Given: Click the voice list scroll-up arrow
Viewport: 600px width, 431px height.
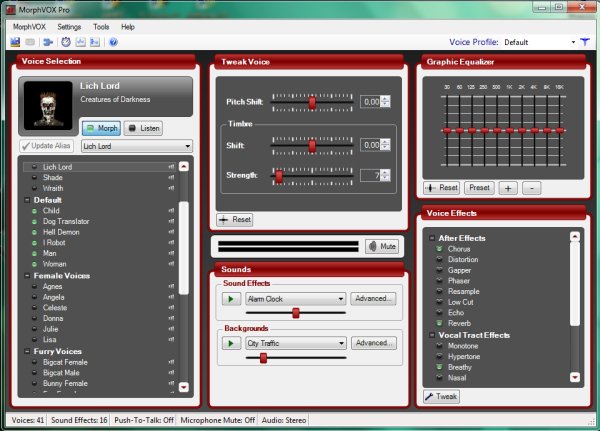Looking at the screenshot, I should click(184, 167).
